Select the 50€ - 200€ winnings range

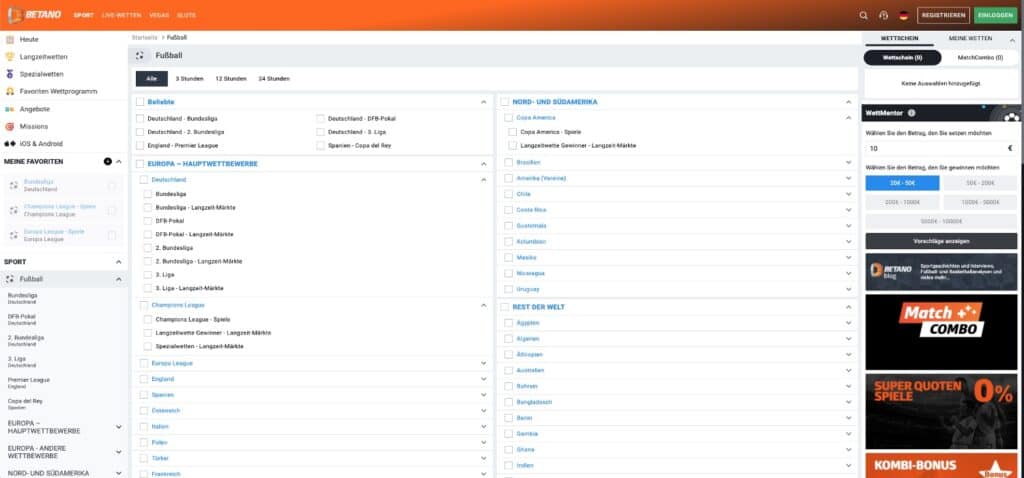point(980,183)
